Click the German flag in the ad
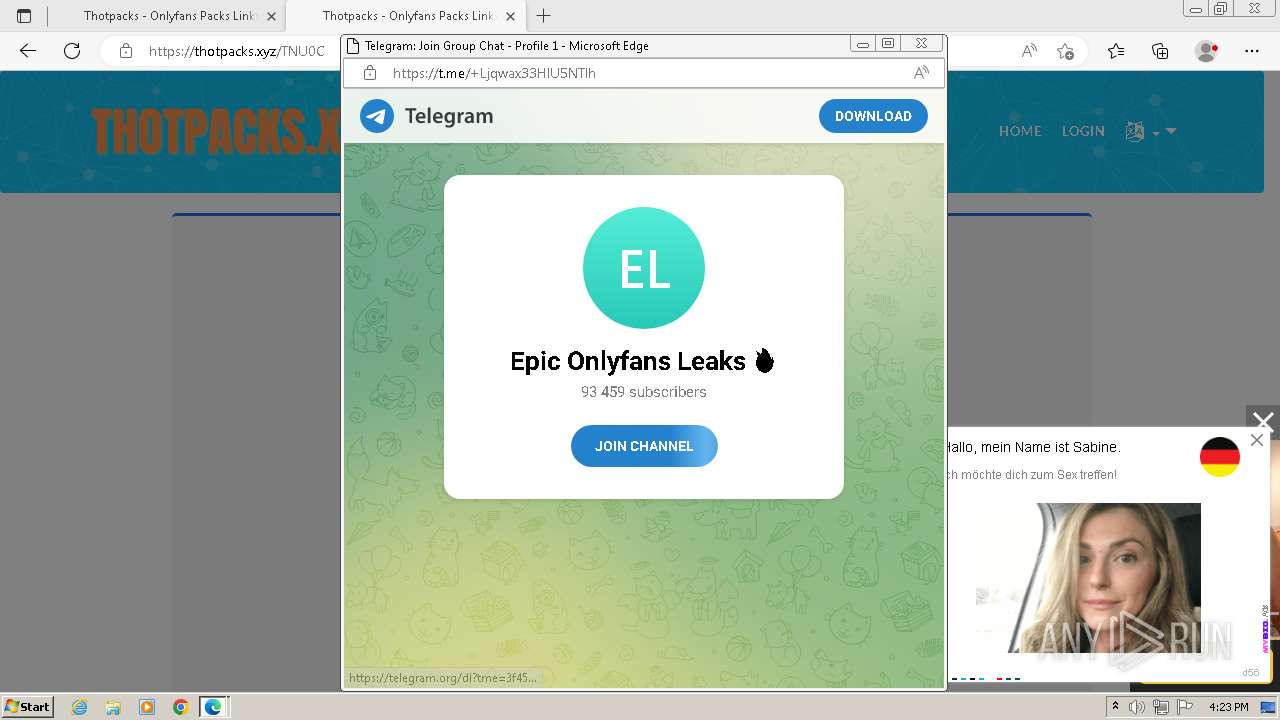 (1220, 457)
